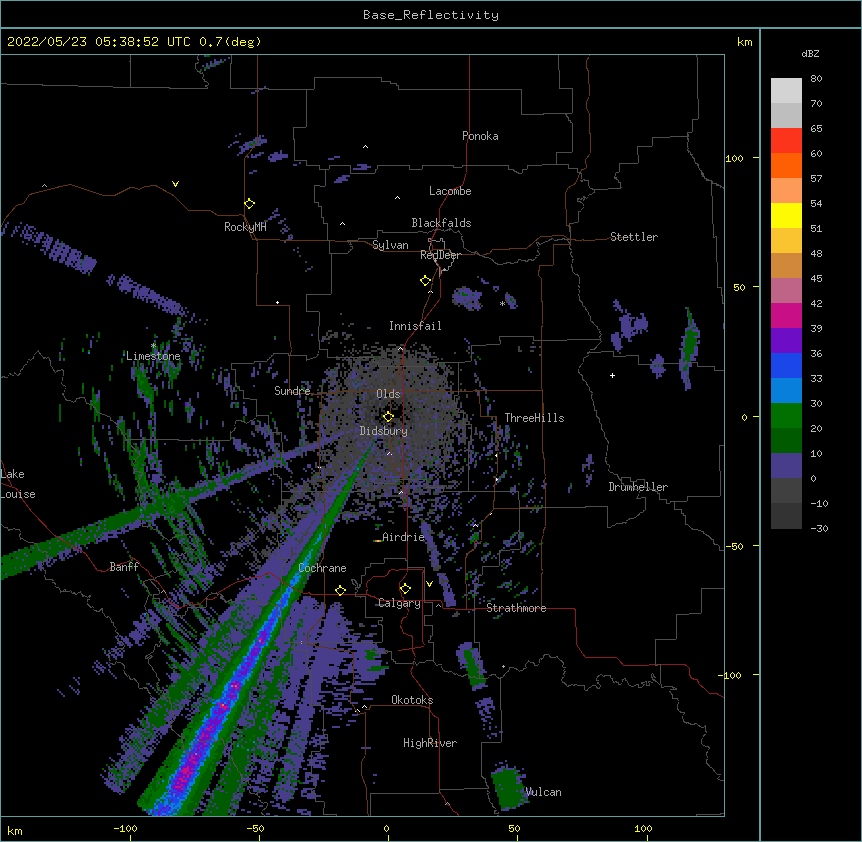Click the 45 value in dBZ legend
This screenshot has width=862, height=842.
pos(816,279)
